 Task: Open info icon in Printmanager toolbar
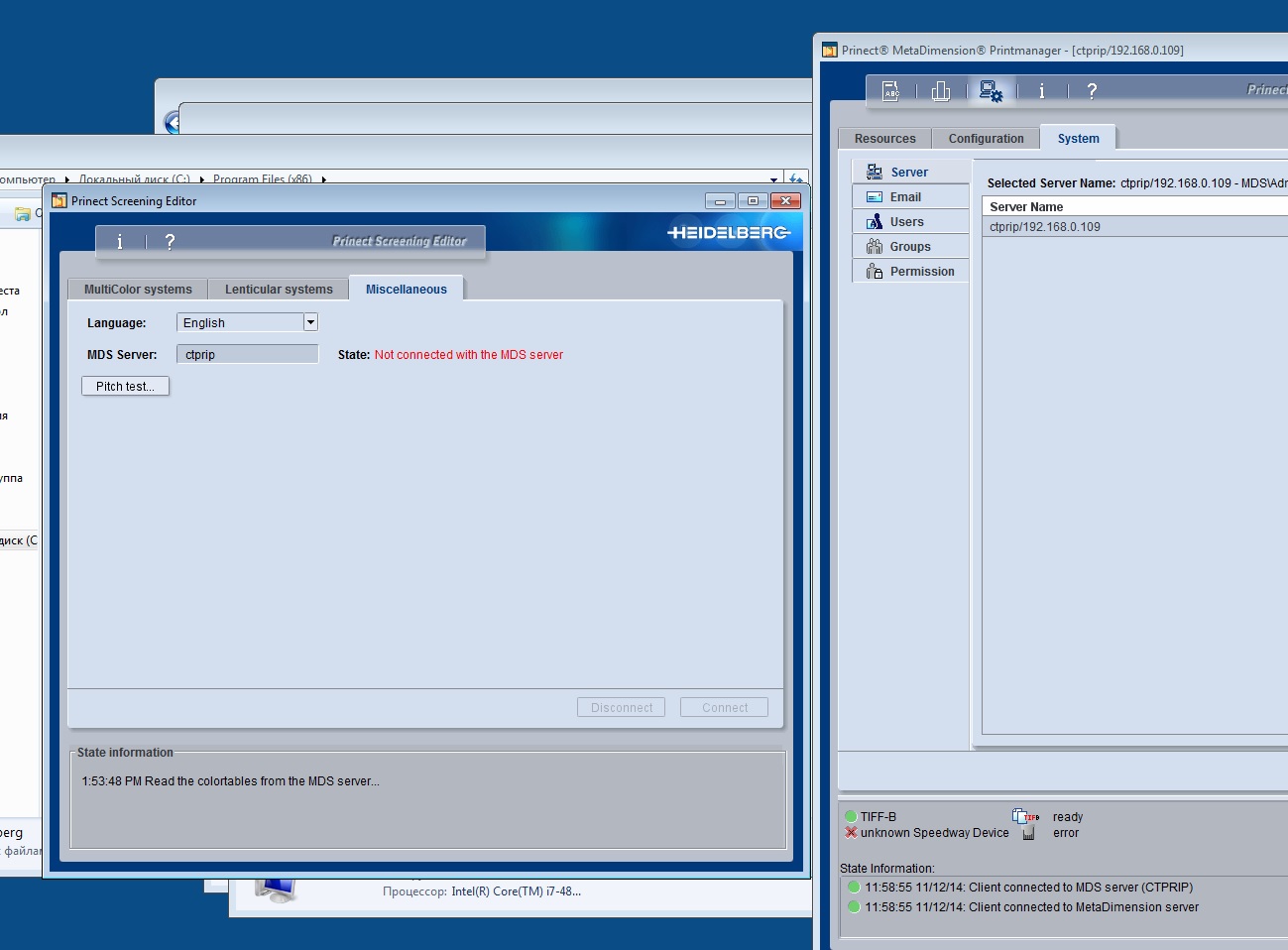pos(1041,91)
